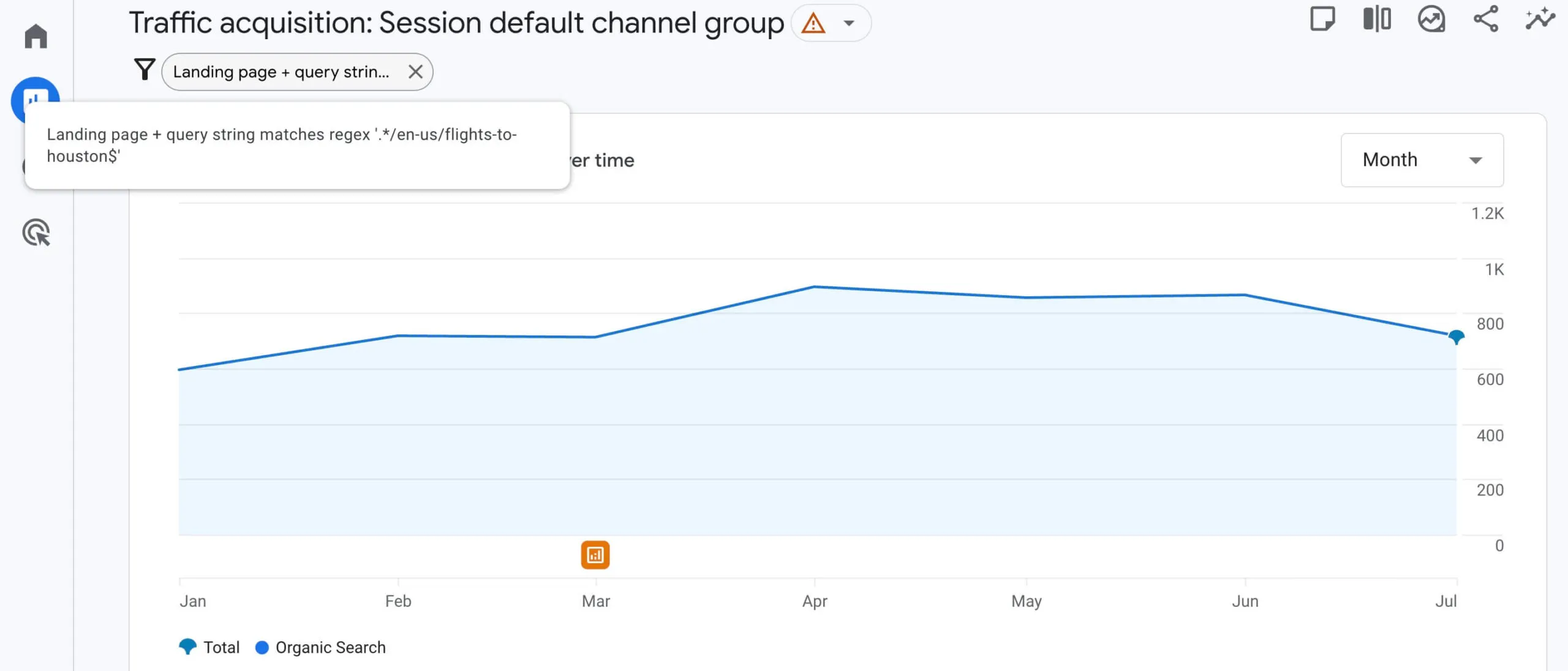The image size is (1568, 671).
Task: Open the Advertising cursor icon in sidebar
Action: pos(36,233)
